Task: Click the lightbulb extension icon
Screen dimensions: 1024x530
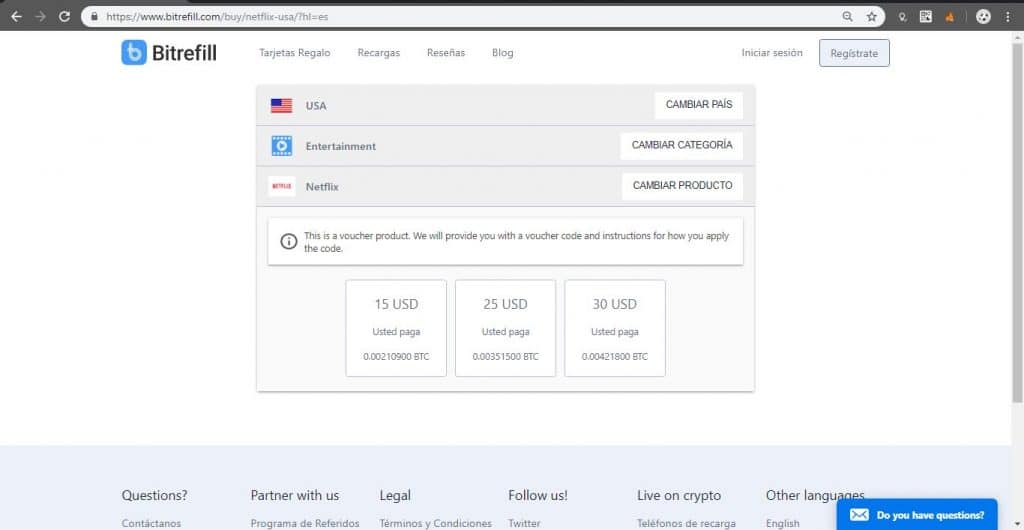Action: (x=903, y=17)
